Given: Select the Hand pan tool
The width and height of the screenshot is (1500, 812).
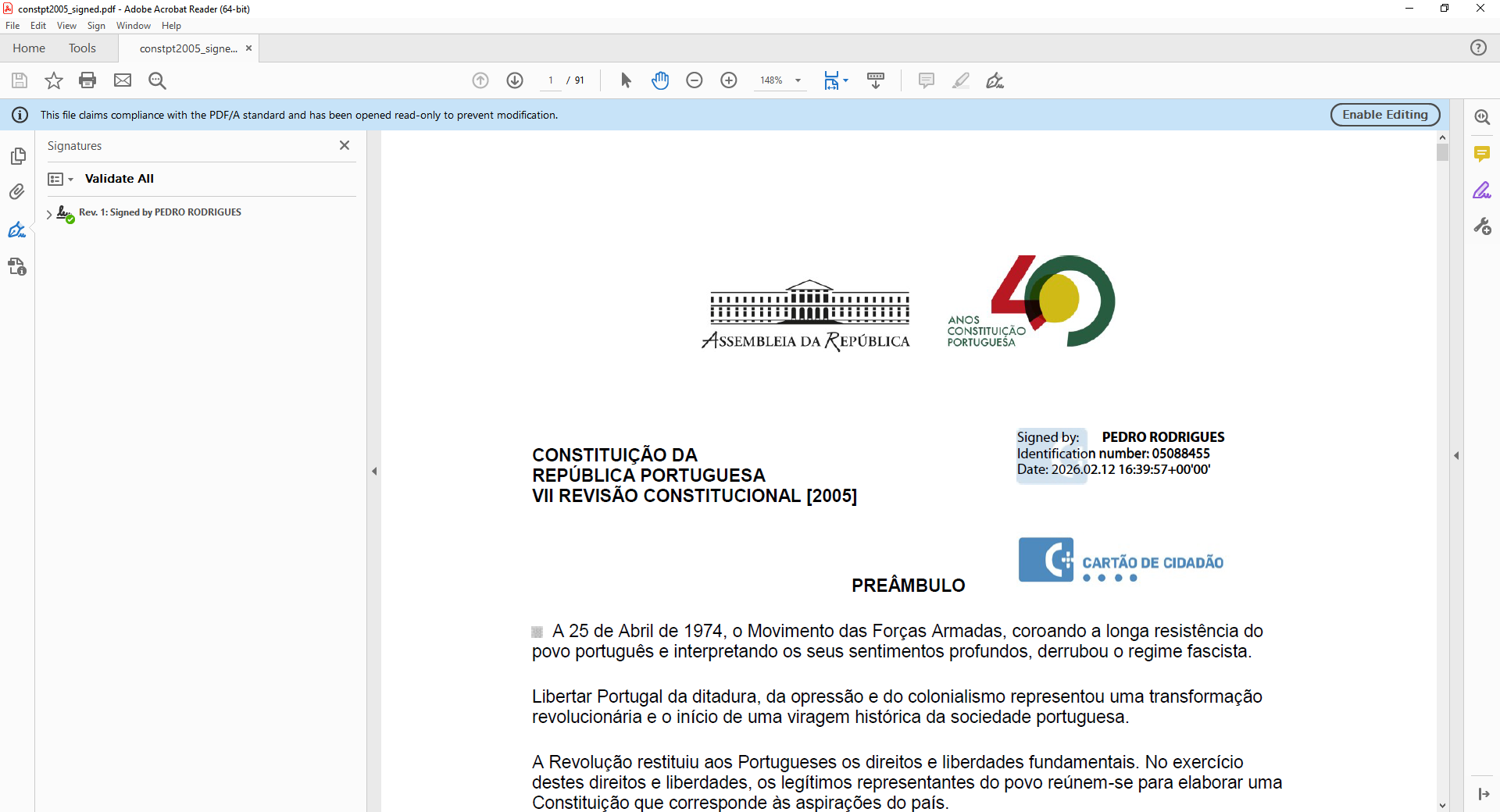Looking at the screenshot, I should tap(660, 80).
